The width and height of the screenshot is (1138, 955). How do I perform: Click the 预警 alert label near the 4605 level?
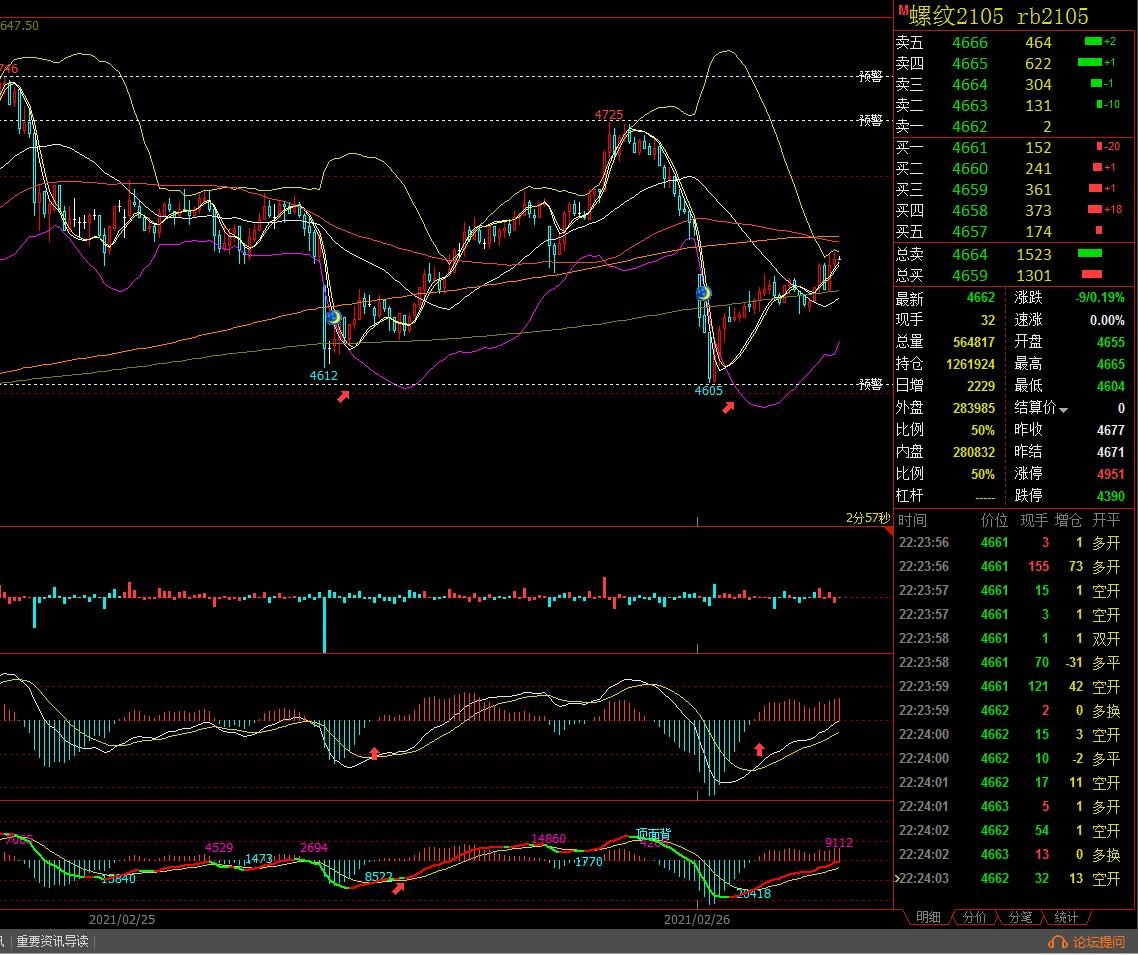[871, 384]
